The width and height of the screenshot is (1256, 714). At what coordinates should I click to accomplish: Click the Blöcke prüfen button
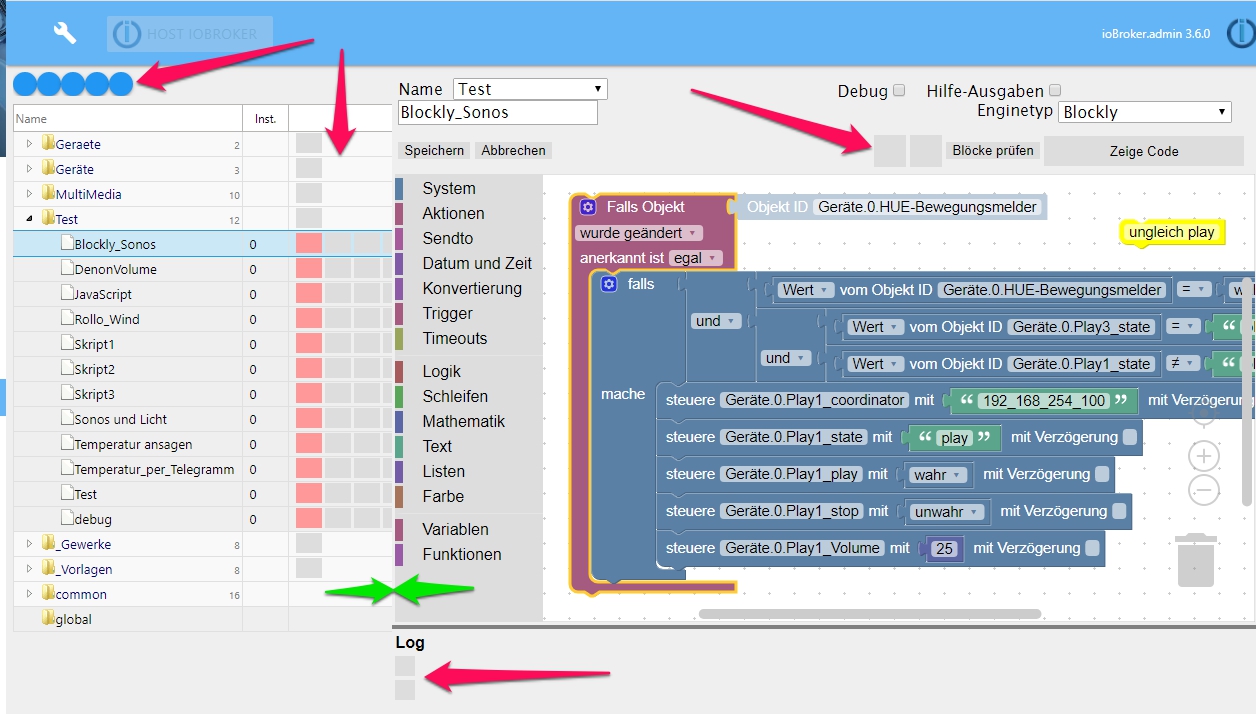coord(993,151)
